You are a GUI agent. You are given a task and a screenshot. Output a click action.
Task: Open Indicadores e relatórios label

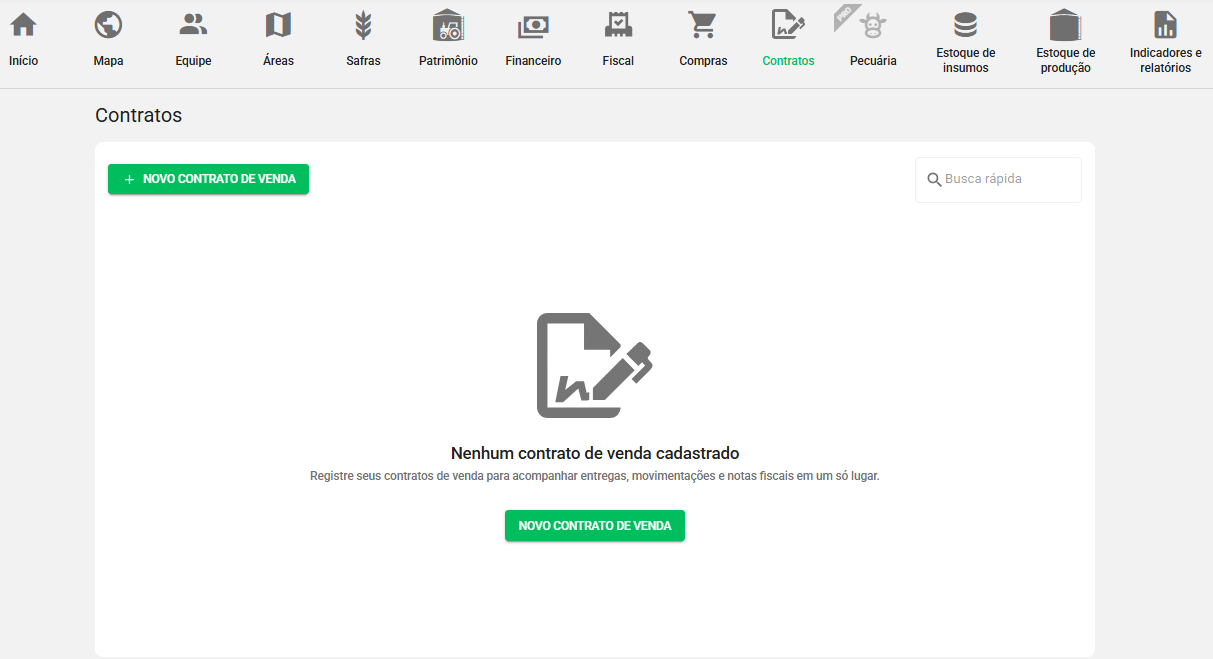[1165, 61]
